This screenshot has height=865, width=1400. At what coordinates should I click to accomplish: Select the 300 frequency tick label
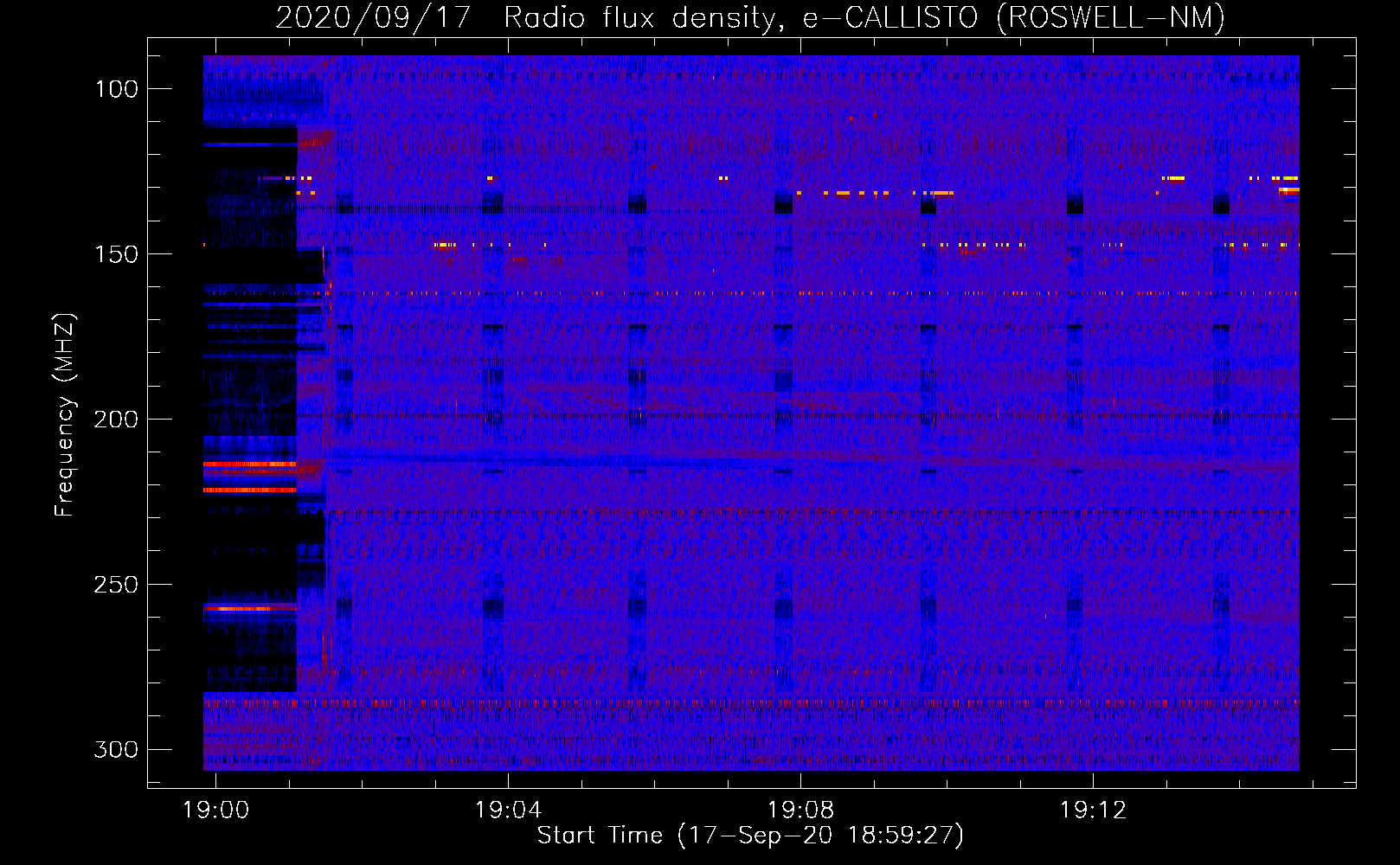coord(117,749)
